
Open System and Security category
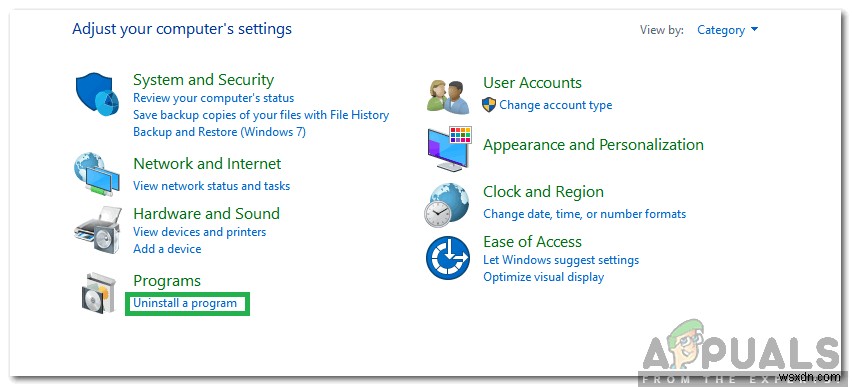[203, 80]
